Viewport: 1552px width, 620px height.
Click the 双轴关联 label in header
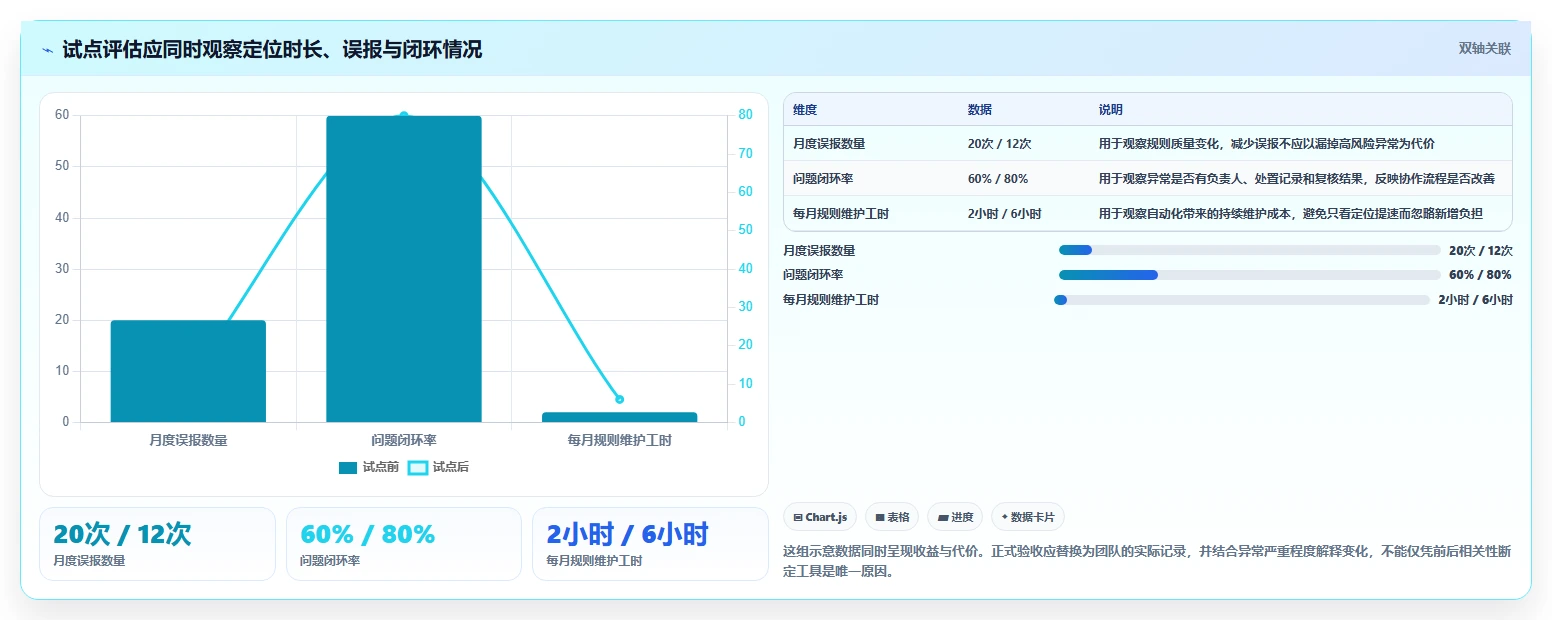pos(1484,49)
